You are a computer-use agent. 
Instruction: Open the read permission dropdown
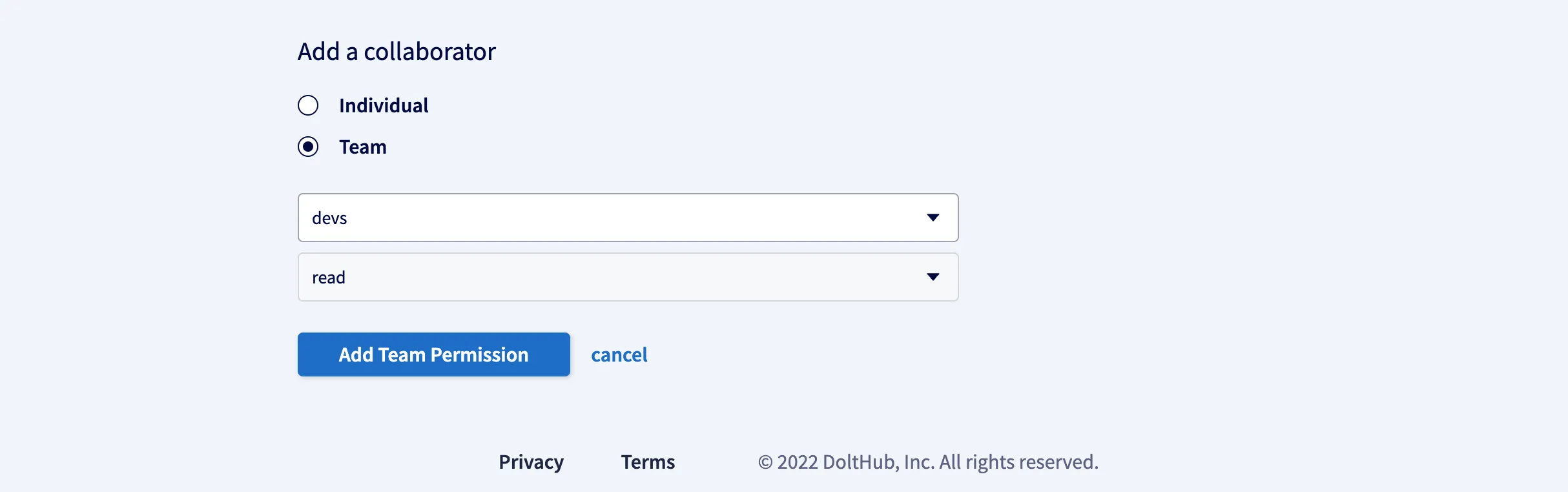626,277
